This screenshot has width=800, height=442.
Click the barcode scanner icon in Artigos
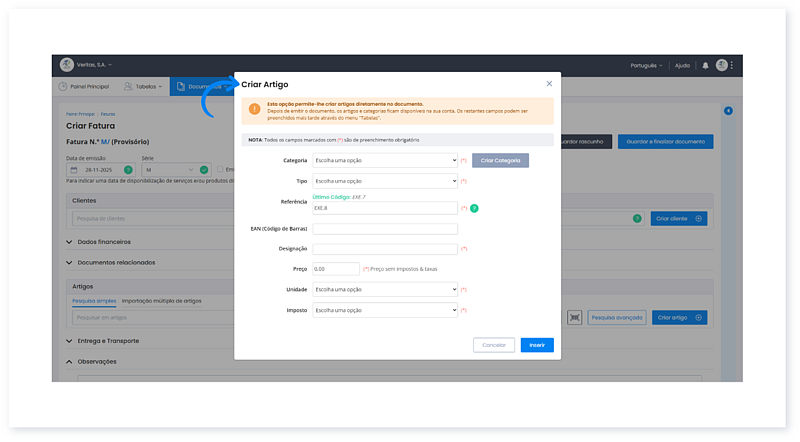[x=575, y=317]
